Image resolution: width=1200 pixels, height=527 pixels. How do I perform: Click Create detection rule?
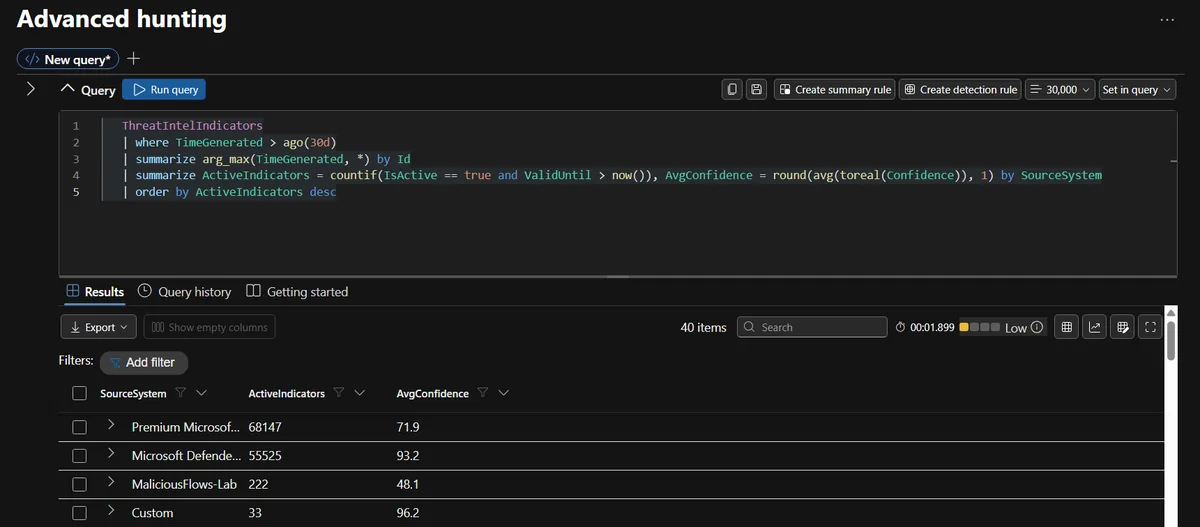960,89
